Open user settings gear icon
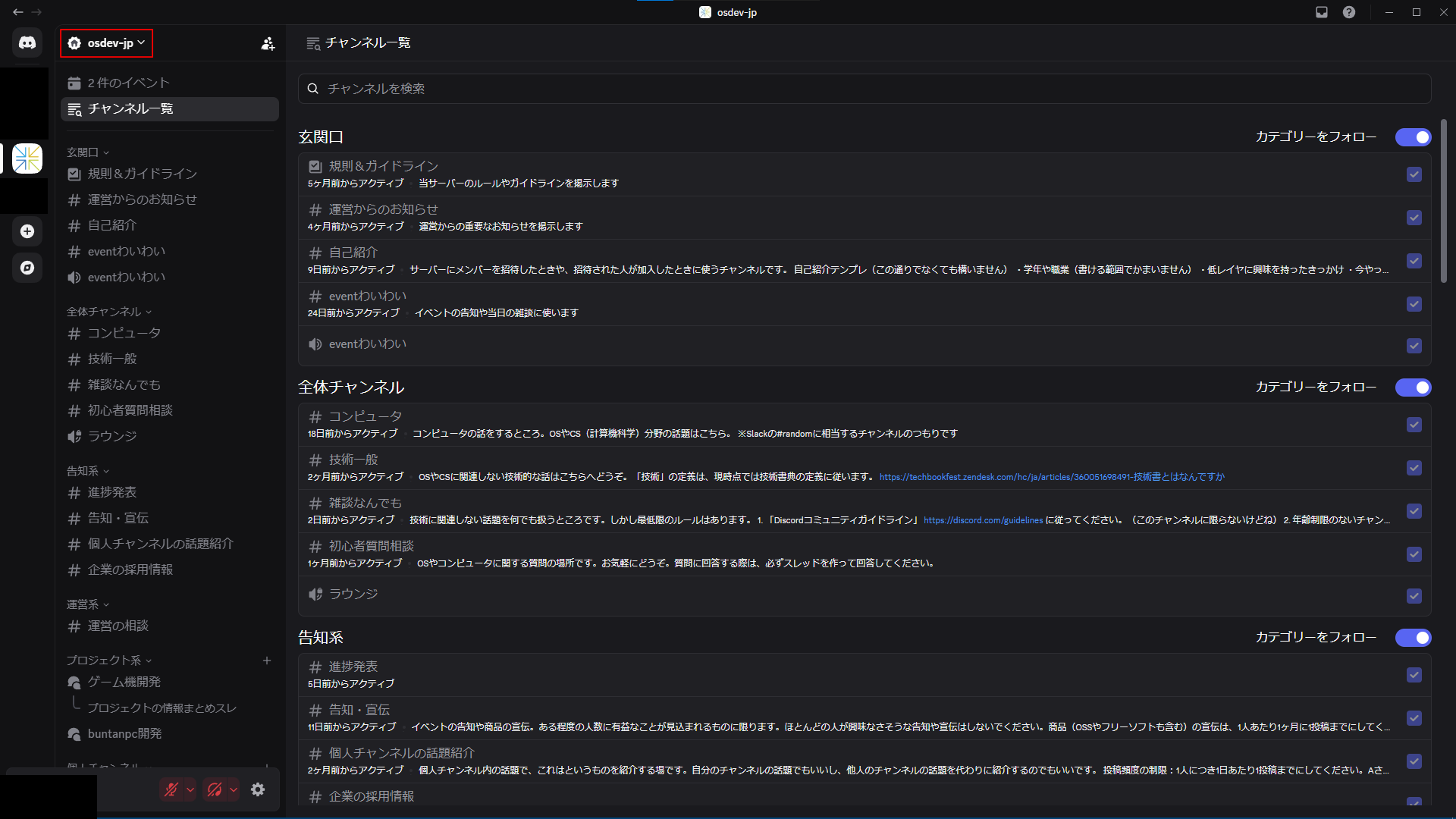1456x819 pixels. pyautogui.click(x=258, y=789)
